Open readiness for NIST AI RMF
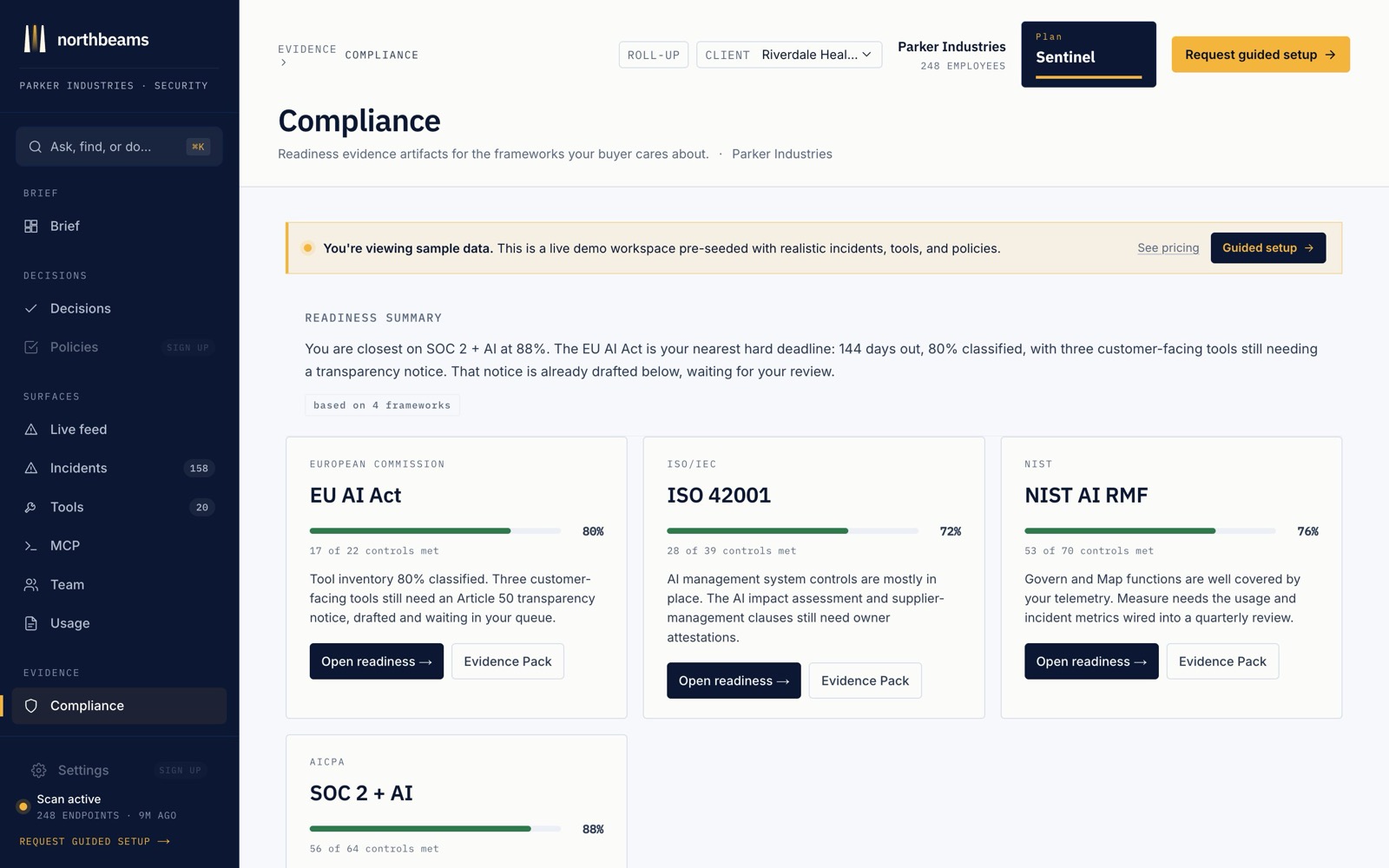The height and width of the screenshot is (868, 1389). [x=1091, y=661]
